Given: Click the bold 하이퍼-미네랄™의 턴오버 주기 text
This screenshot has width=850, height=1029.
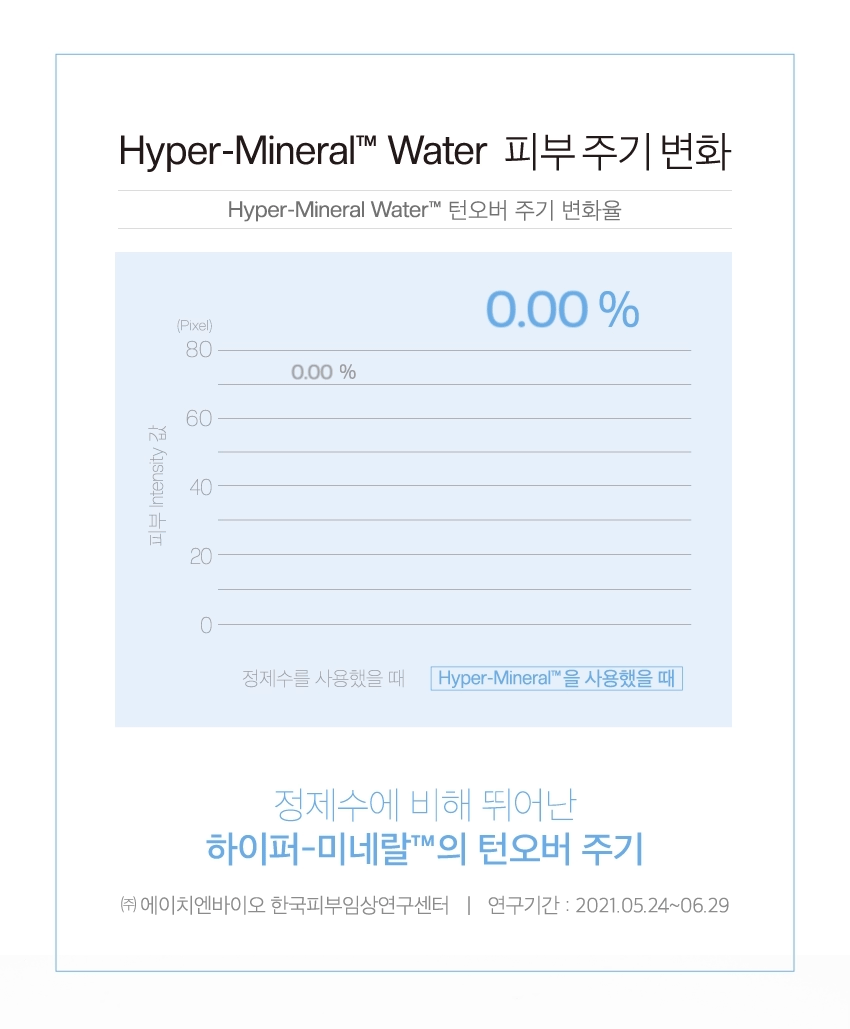Looking at the screenshot, I should coord(425,848).
